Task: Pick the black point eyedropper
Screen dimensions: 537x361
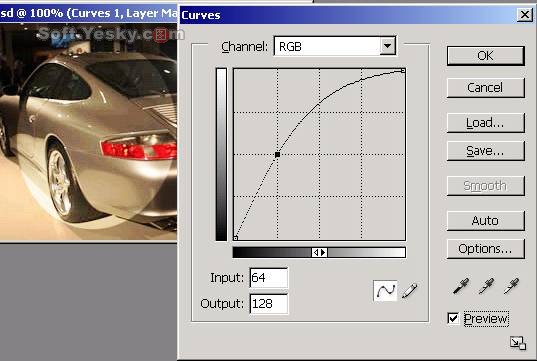Action: (461, 286)
